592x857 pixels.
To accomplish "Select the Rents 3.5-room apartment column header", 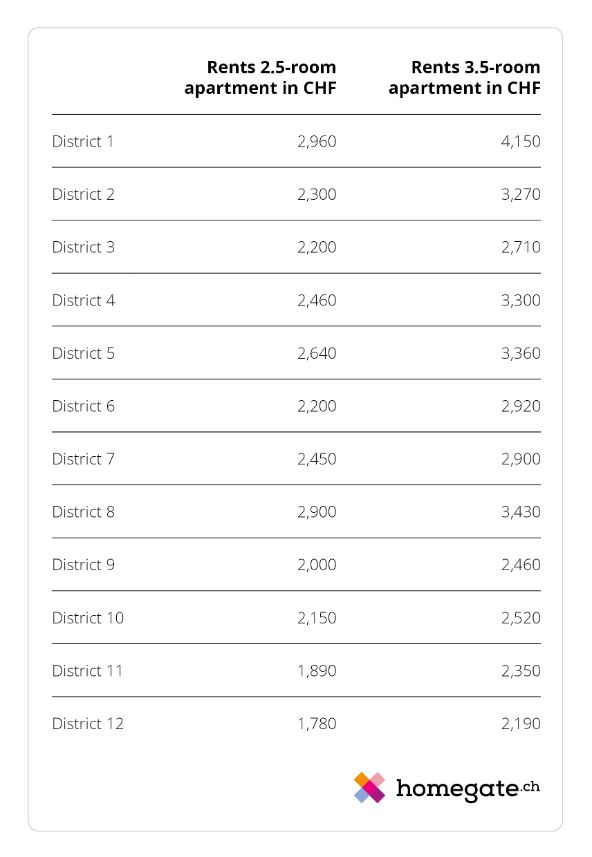I will 465,78.
